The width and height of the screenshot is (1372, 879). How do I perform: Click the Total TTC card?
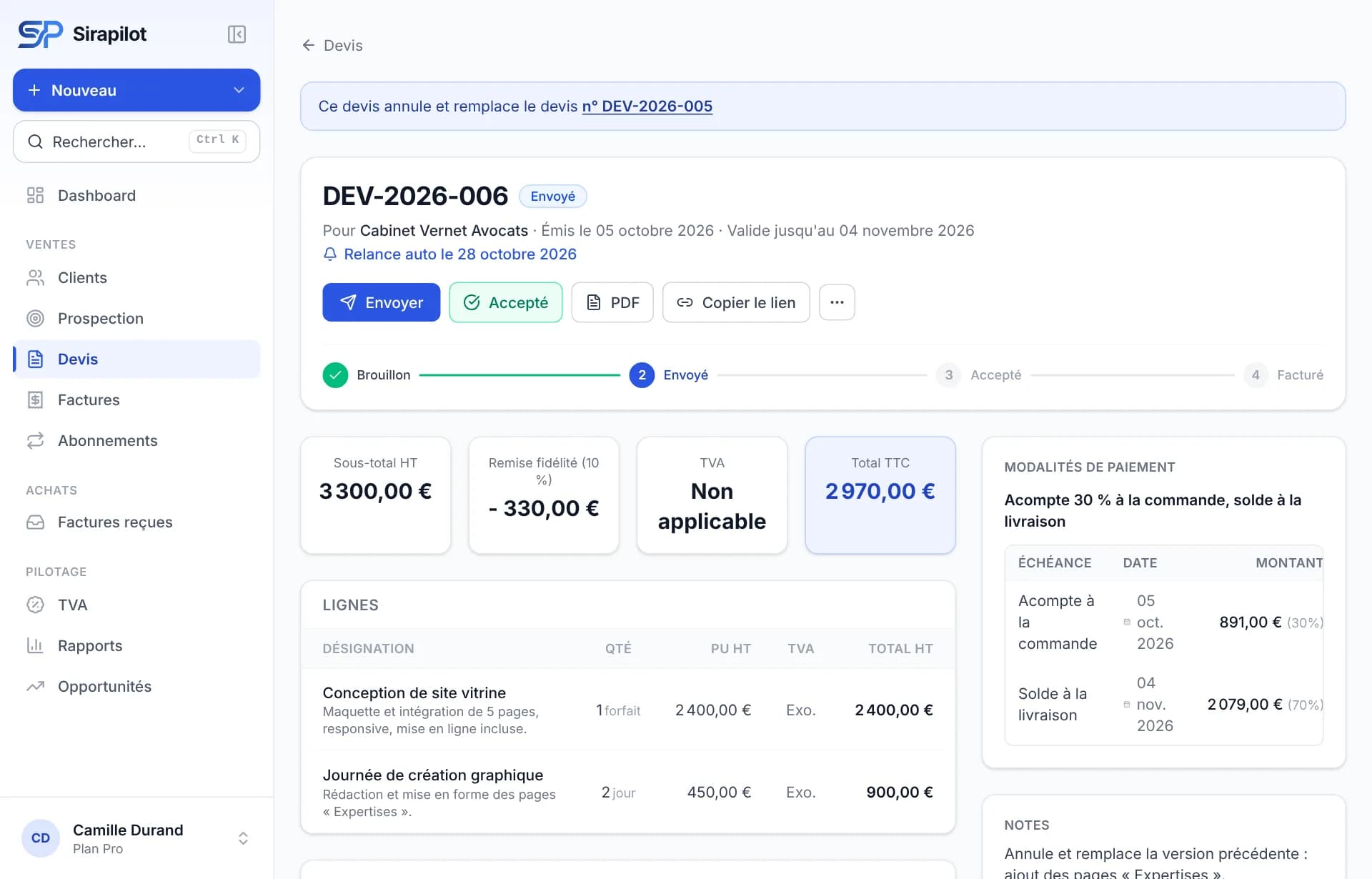point(880,495)
